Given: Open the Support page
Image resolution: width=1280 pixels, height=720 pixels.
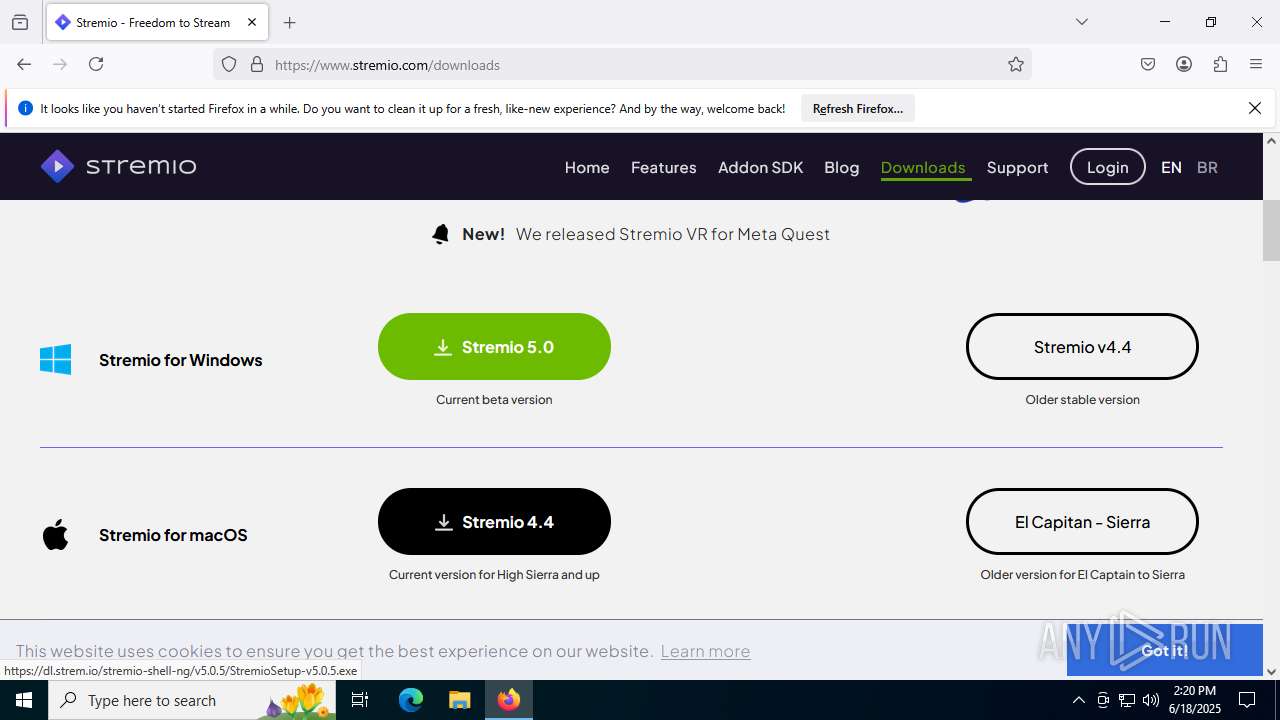Looking at the screenshot, I should click(x=1017, y=167).
